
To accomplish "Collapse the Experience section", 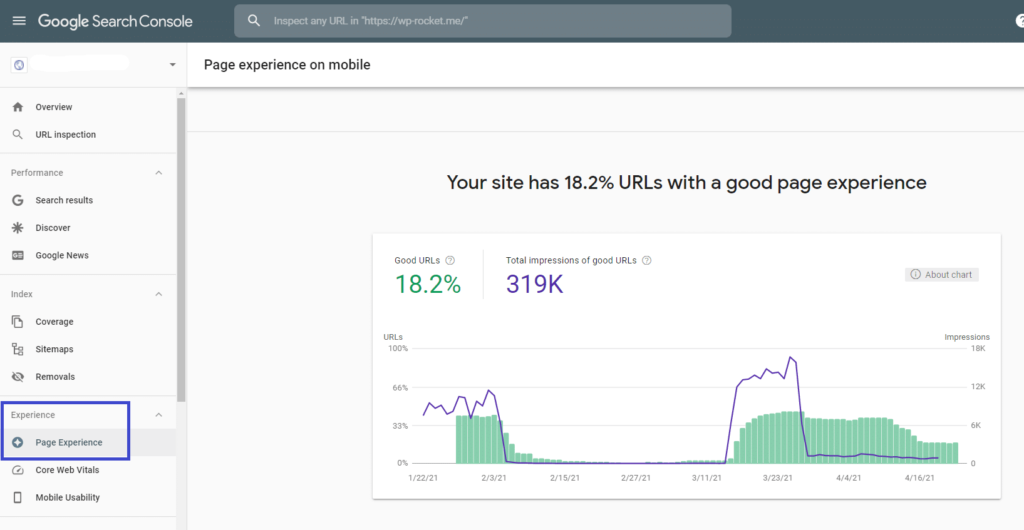I will [x=158, y=415].
